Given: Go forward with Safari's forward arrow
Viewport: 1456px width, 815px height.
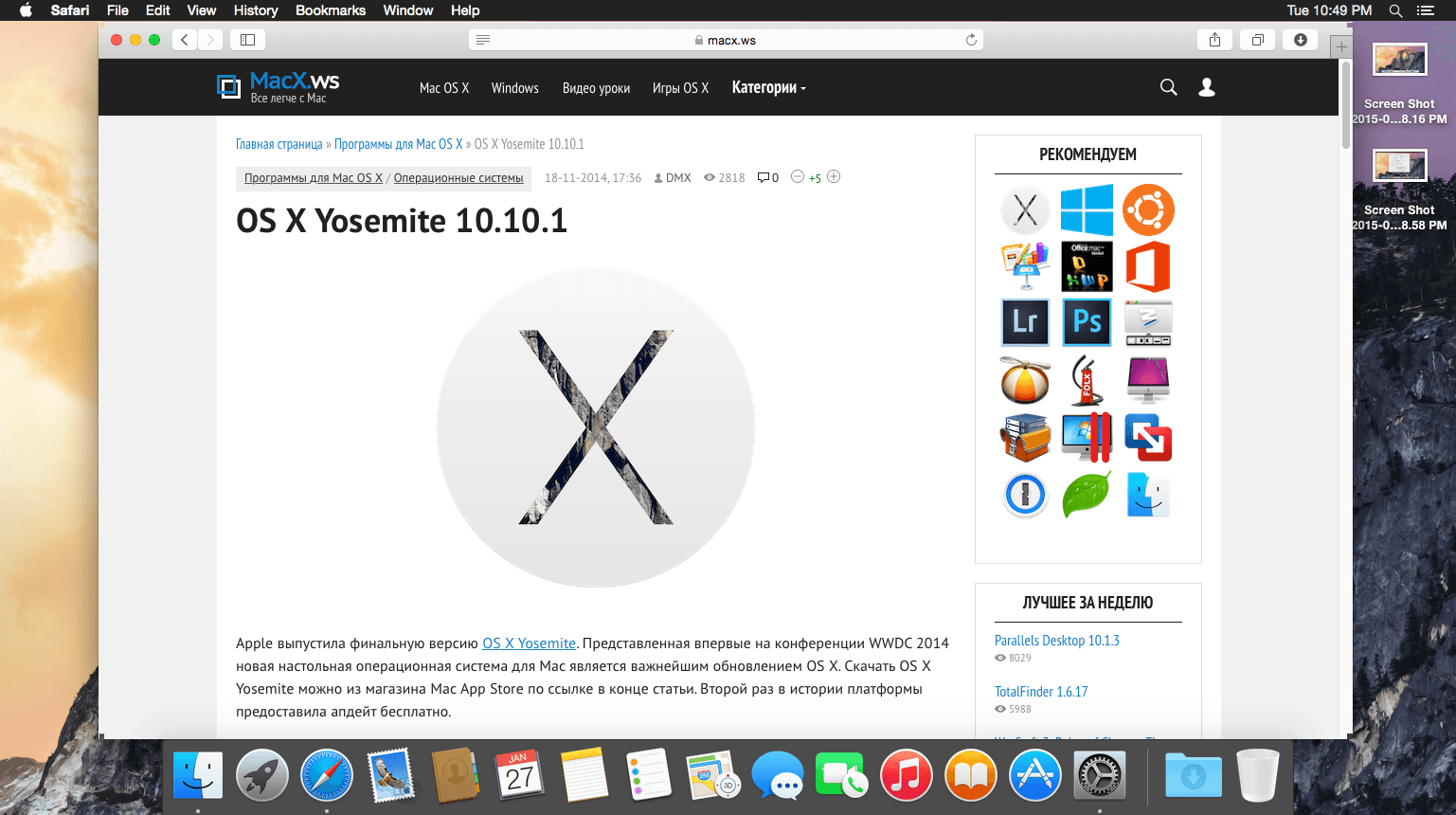Looking at the screenshot, I should [x=210, y=40].
